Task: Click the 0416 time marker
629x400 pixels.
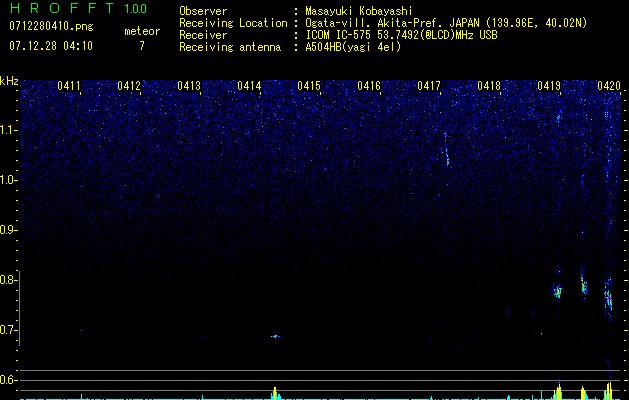Action: click(x=369, y=85)
